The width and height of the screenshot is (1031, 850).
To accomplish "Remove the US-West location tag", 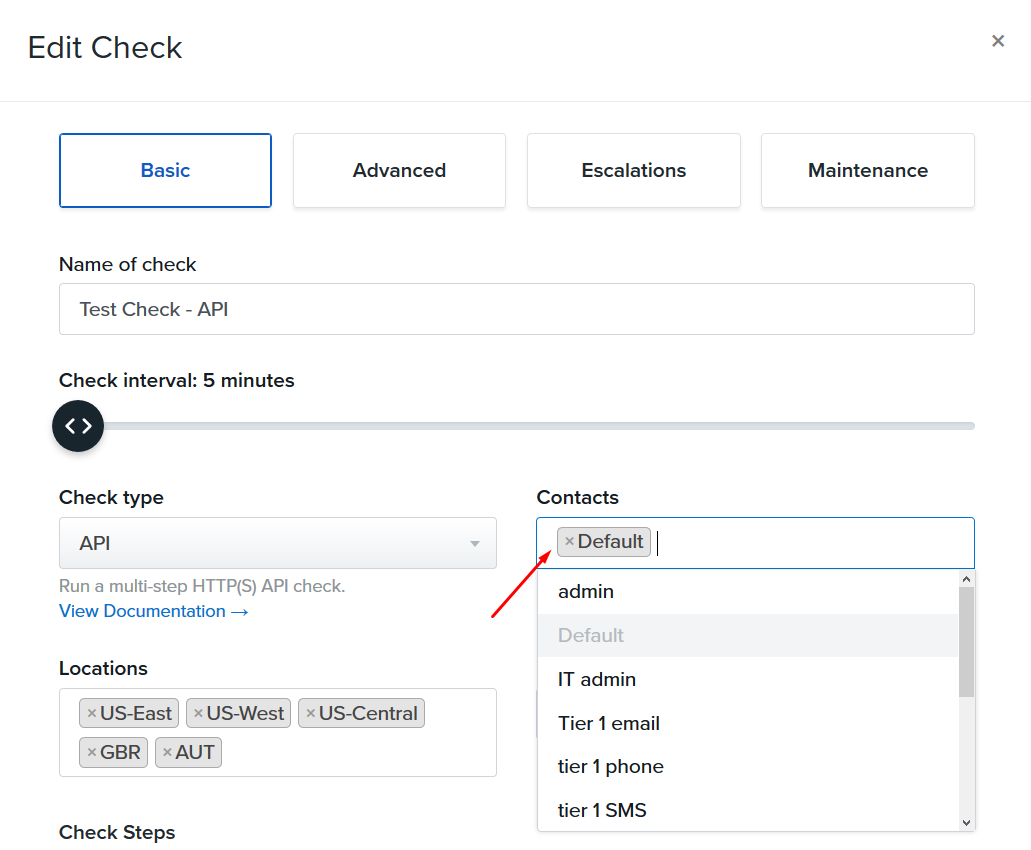I will [x=200, y=713].
